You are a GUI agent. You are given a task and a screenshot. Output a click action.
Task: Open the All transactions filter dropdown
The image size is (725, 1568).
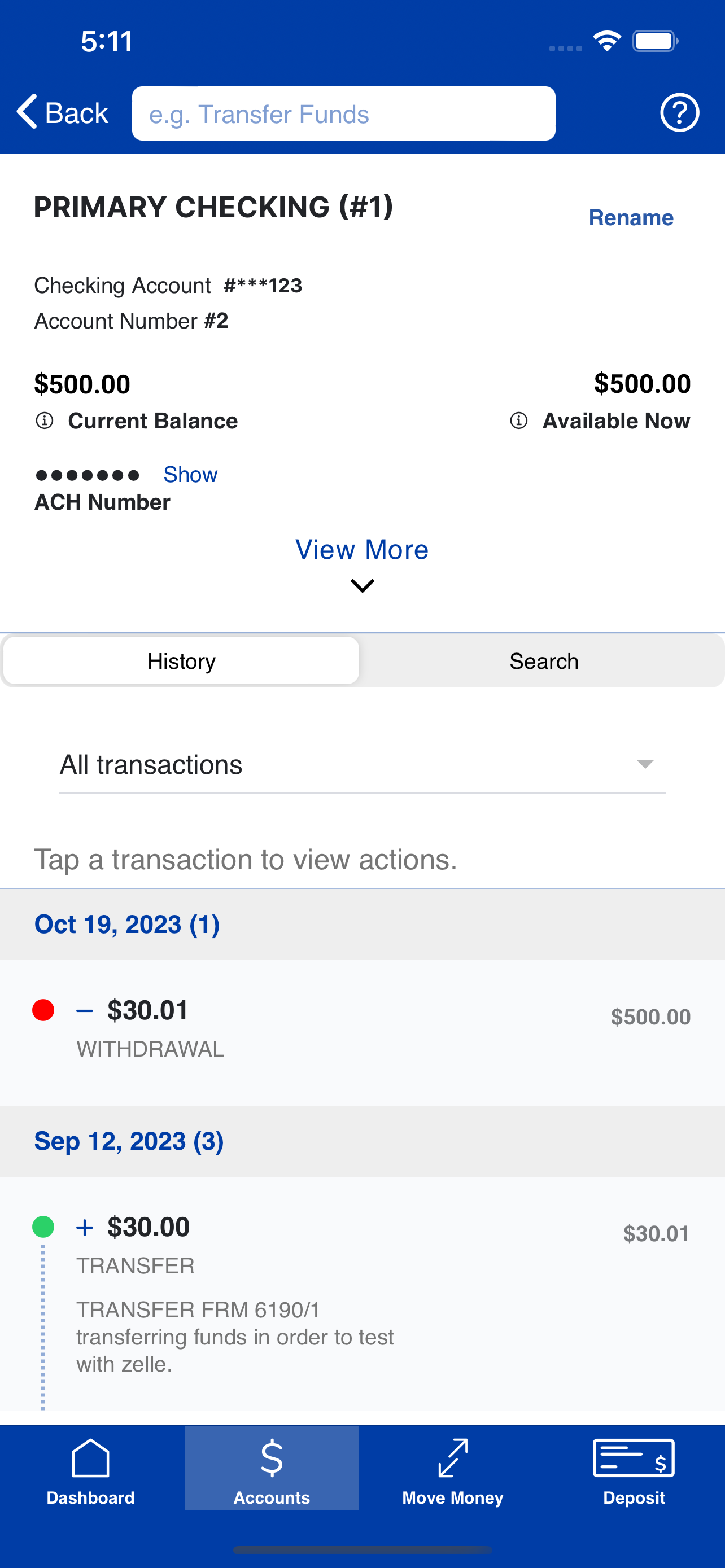(x=362, y=764)
